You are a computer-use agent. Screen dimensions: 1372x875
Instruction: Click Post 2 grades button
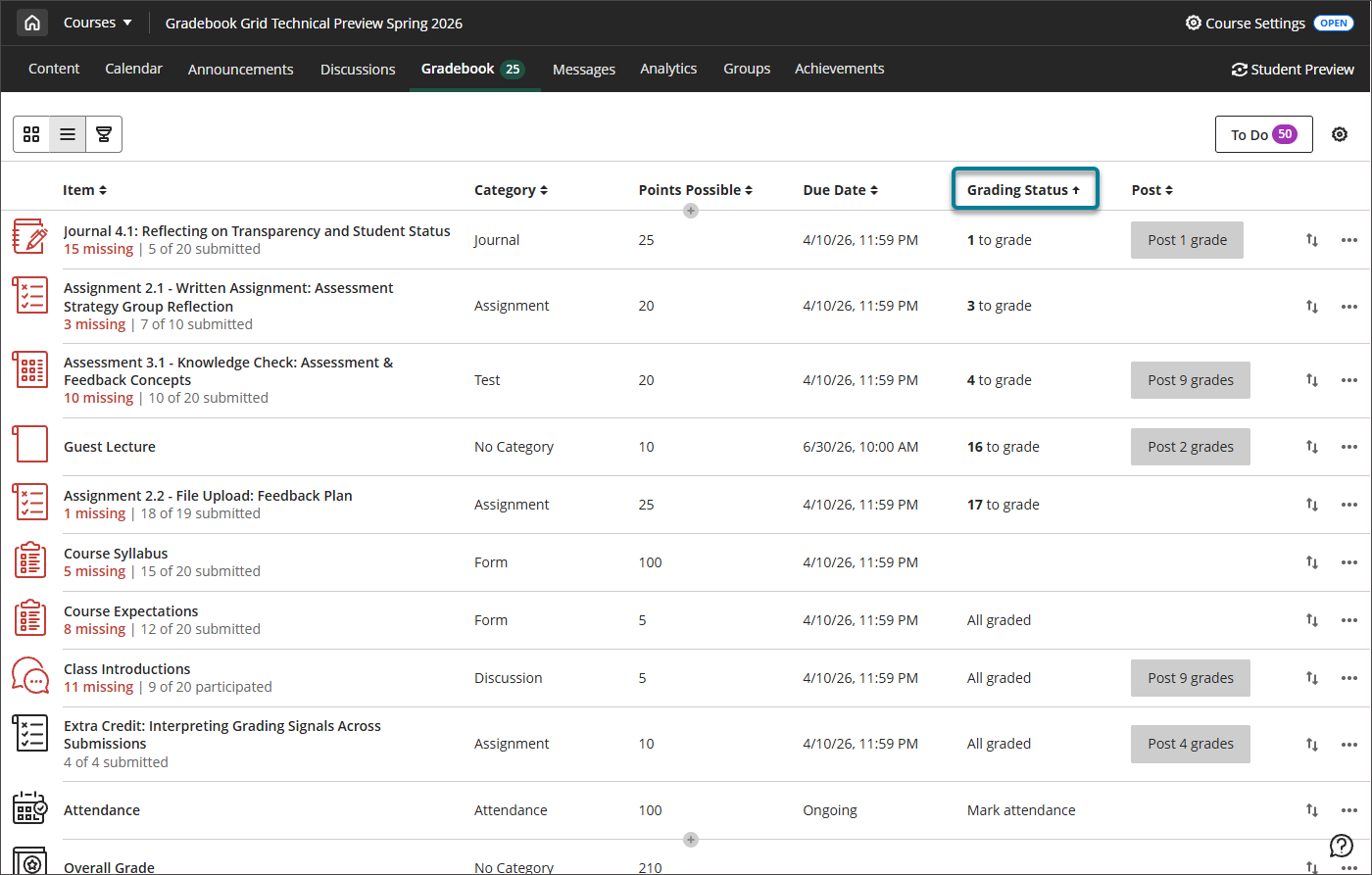tap(1191, 447)
